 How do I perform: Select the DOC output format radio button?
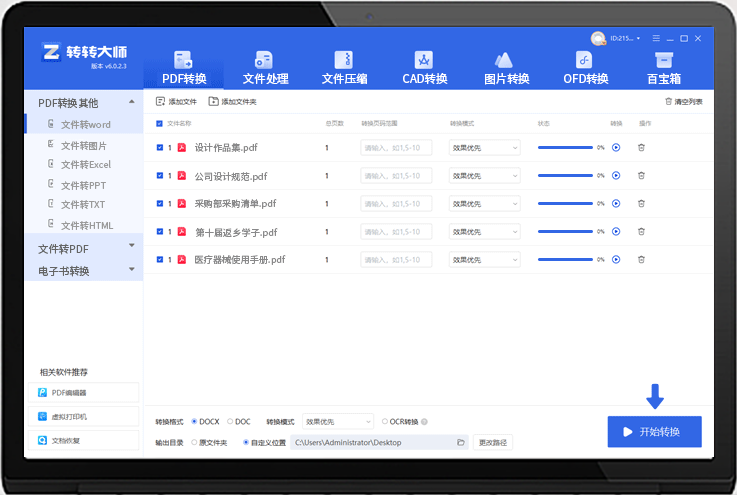pos(231,422)
